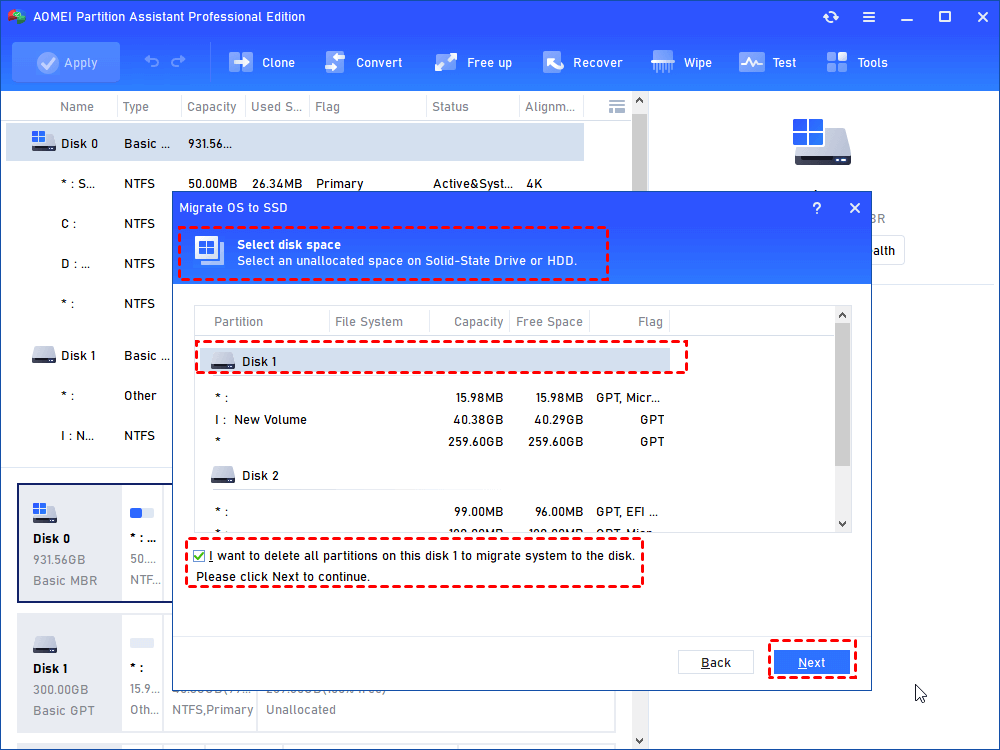Click the Used Space column header
Viewport: 1000px width, 750px height.
click(276, 107)
